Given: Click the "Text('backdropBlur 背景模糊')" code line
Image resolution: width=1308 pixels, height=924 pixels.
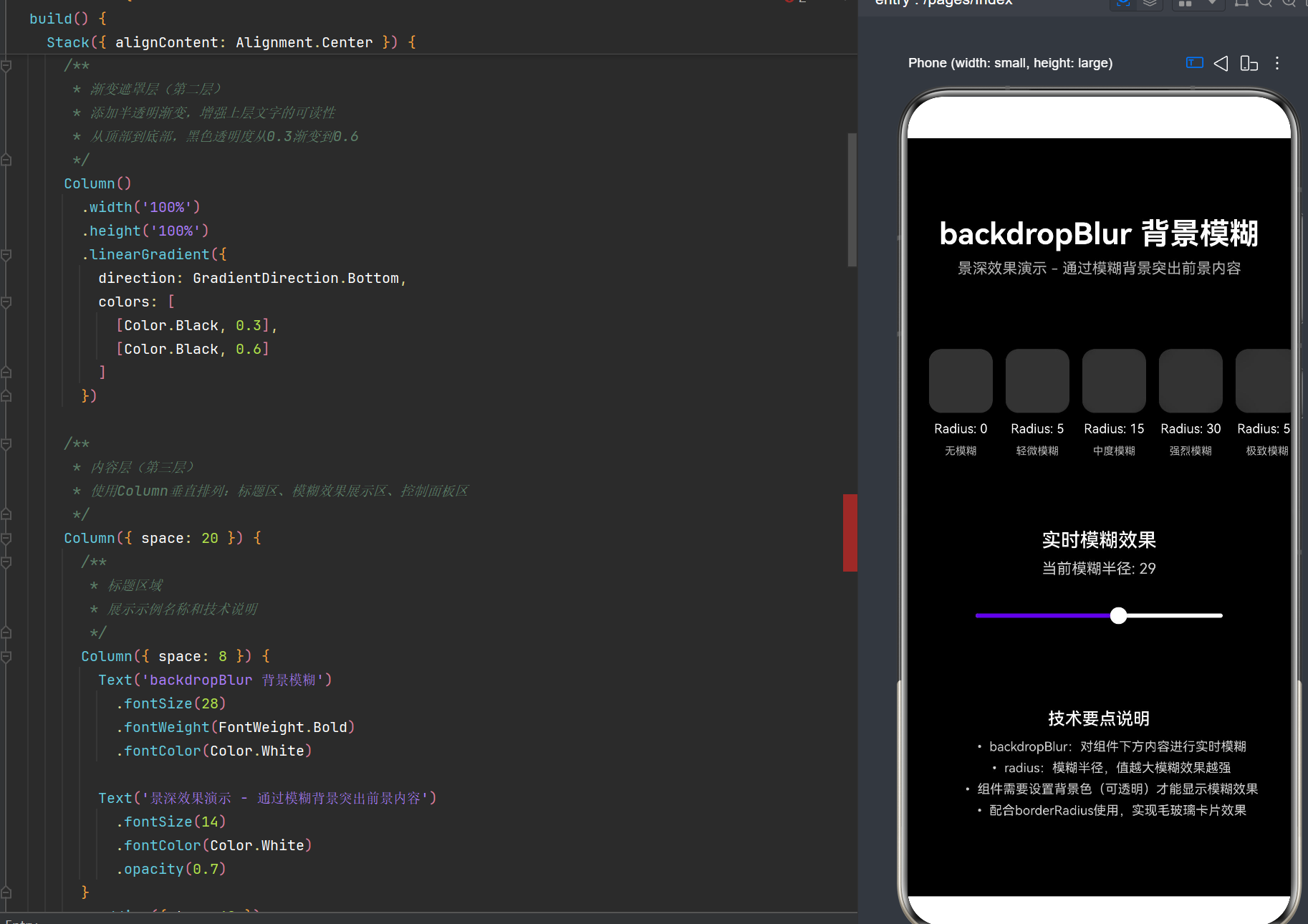Looking at the screenshot, I should [215, 680].
